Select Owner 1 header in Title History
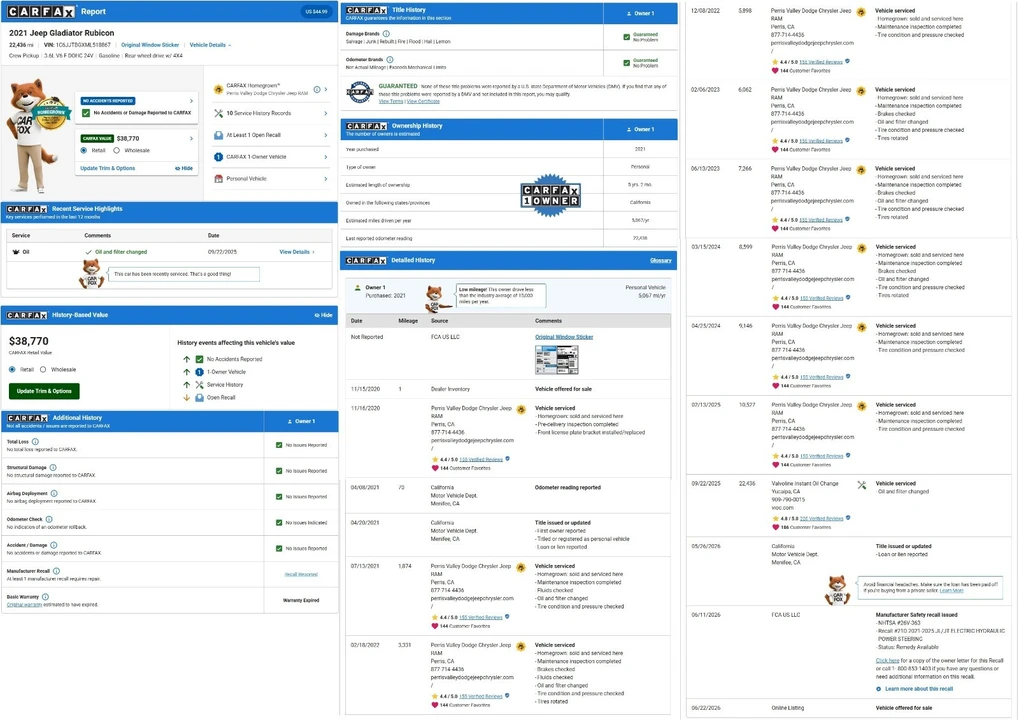This screenshot has height=720, width=1019. pos(640,13)
